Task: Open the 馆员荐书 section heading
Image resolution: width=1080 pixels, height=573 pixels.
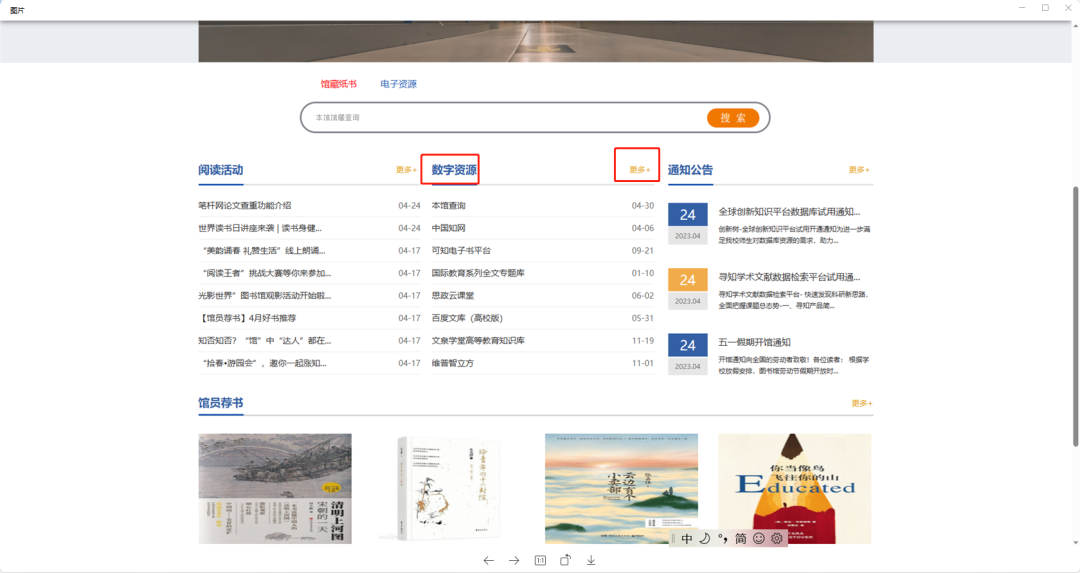Action: point(220,403)
